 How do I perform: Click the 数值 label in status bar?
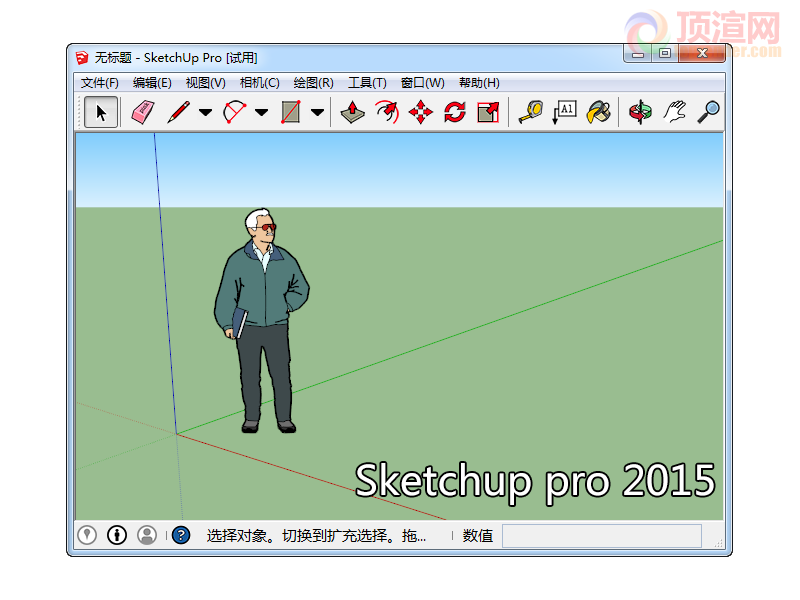tap(478, 536)
